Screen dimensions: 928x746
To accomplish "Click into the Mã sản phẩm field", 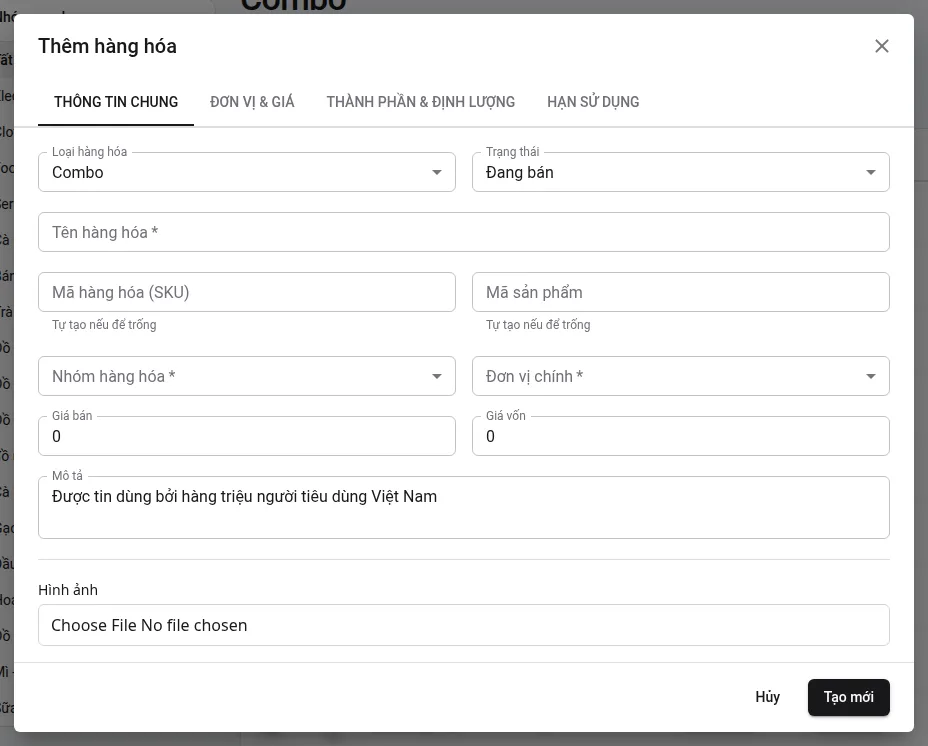I will 681,292.
